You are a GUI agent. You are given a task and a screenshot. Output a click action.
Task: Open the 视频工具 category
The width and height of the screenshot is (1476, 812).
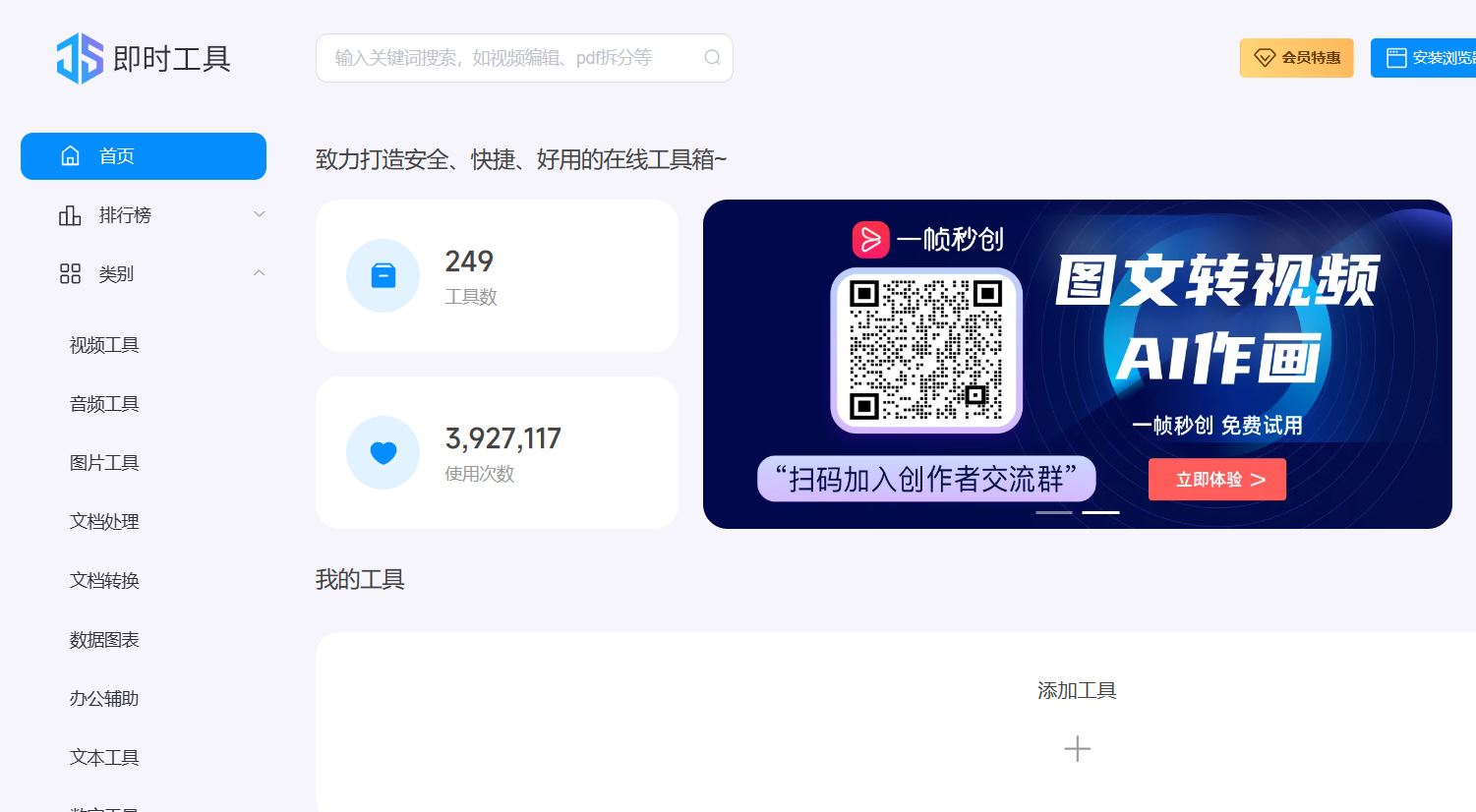point(103,345)
